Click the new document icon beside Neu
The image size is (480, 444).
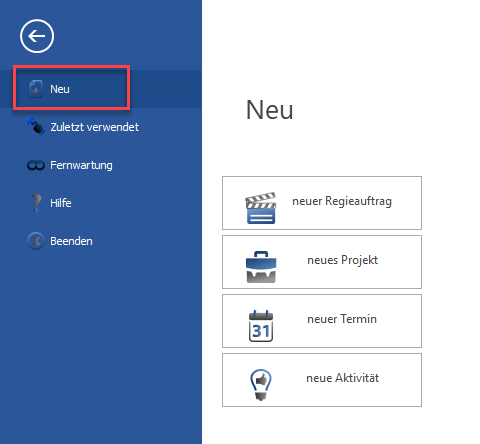point(36,89)
